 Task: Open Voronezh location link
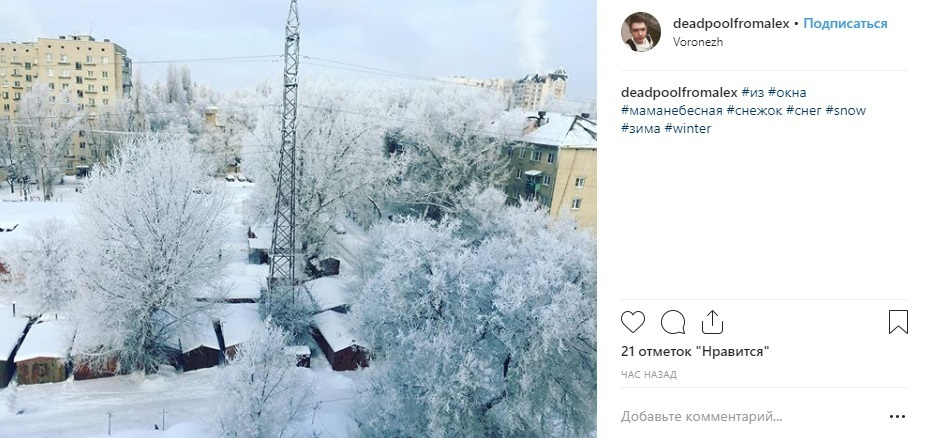tap(698, 42)
